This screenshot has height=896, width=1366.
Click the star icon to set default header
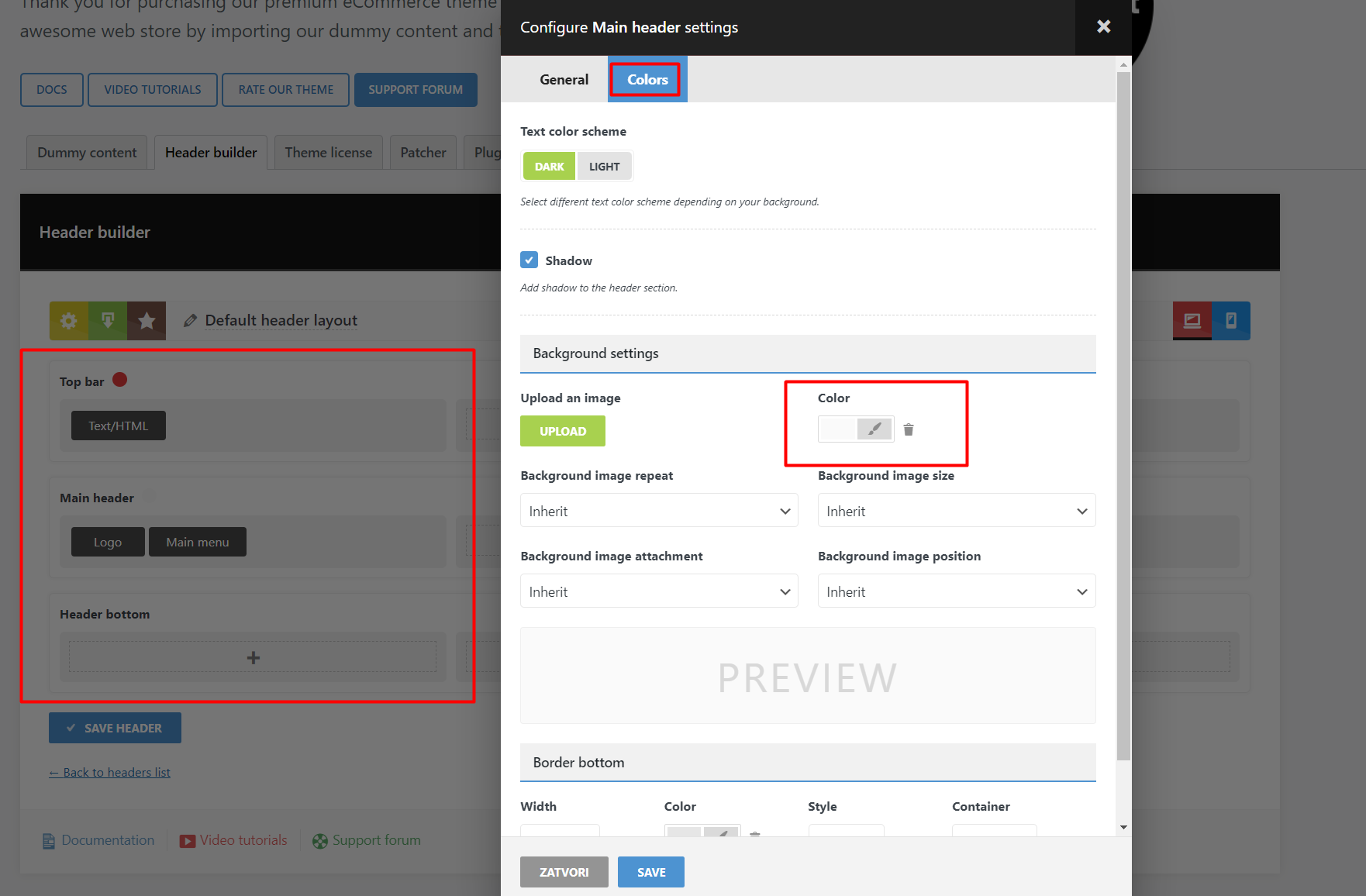click(147, 321)
